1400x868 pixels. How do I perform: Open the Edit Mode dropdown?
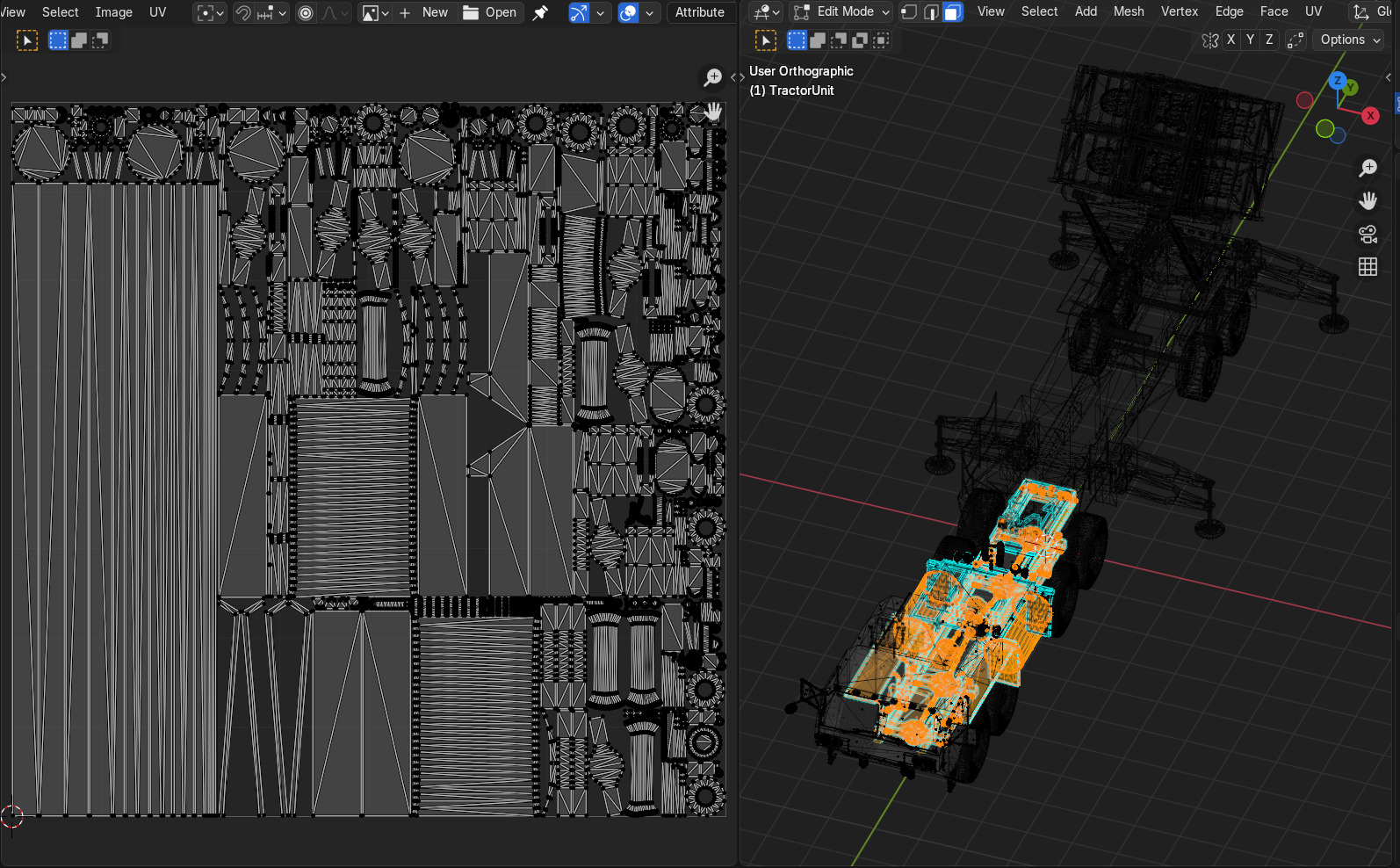tap(841, 12)
